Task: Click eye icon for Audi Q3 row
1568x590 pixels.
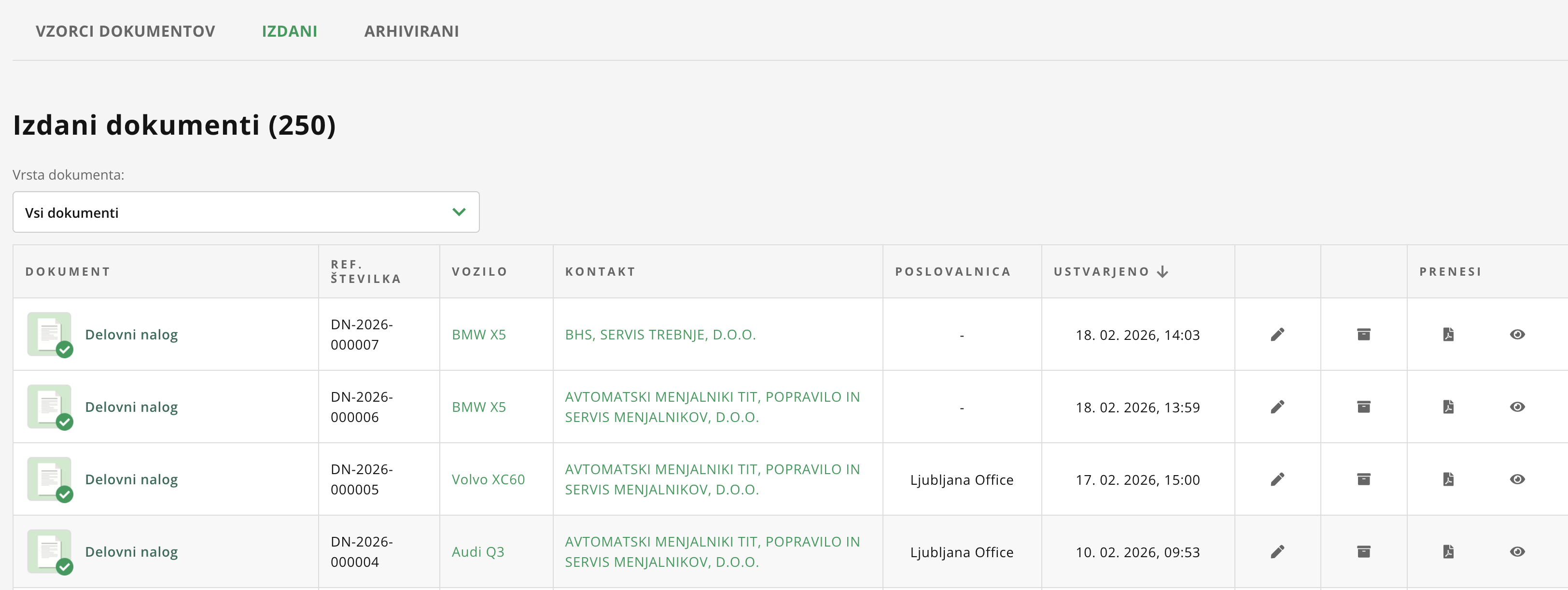Action: (x=1517, y=552)
